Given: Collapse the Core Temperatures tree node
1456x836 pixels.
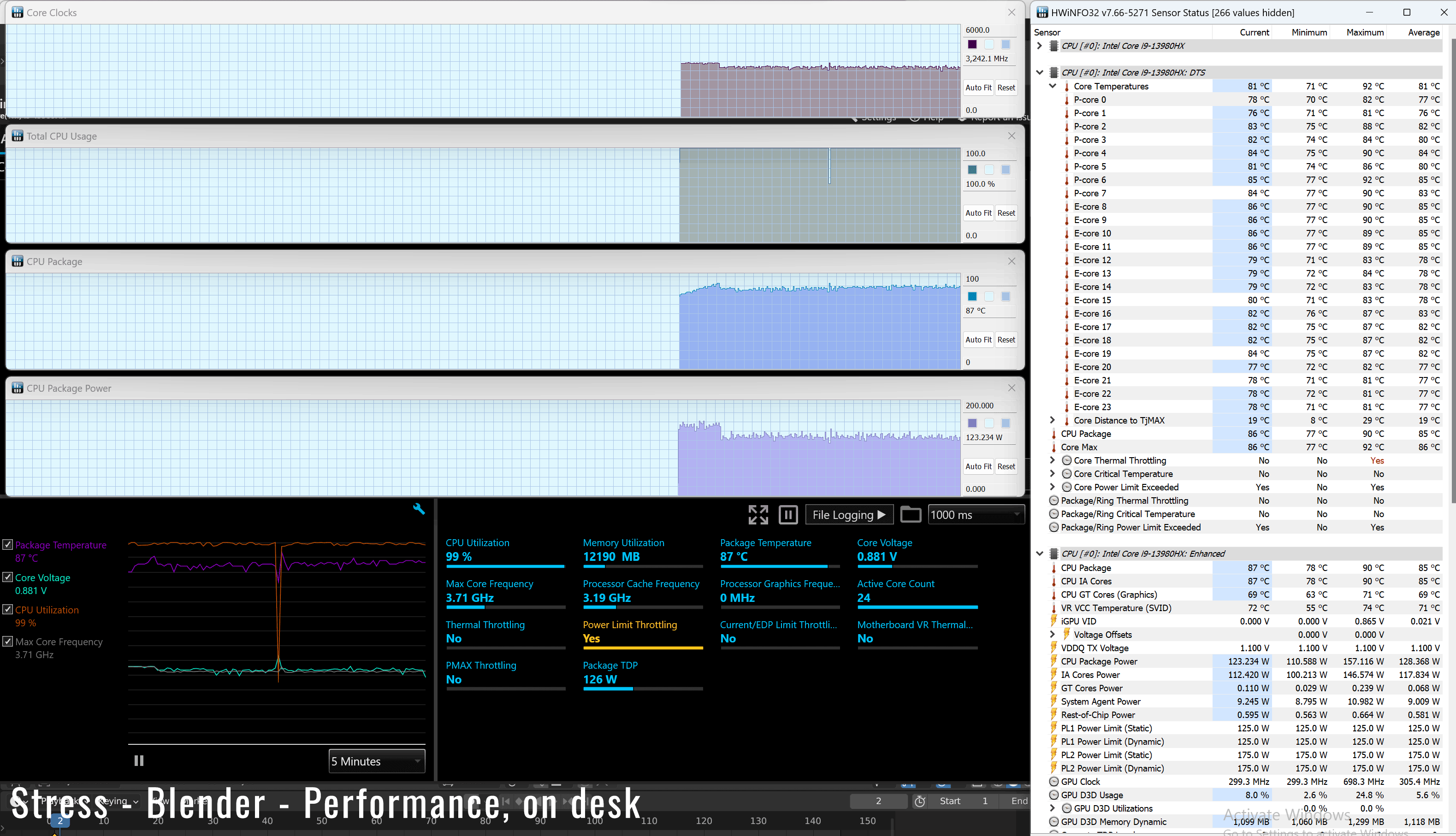Looking at the screenshot, I should pos(1052,86).
